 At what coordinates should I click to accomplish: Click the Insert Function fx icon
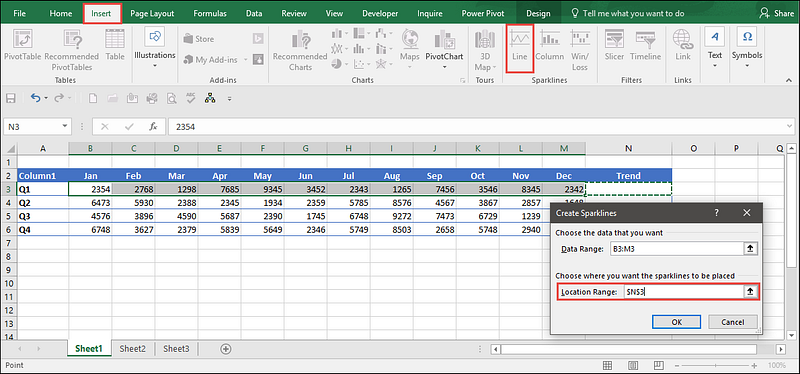pyautogui.click(x=153, y=127)
